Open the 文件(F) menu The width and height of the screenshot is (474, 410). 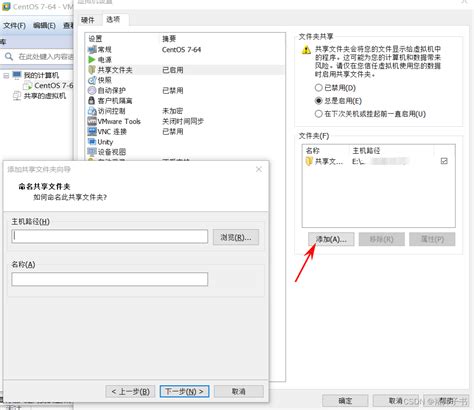pyautogui.click(x=14, y=25)
